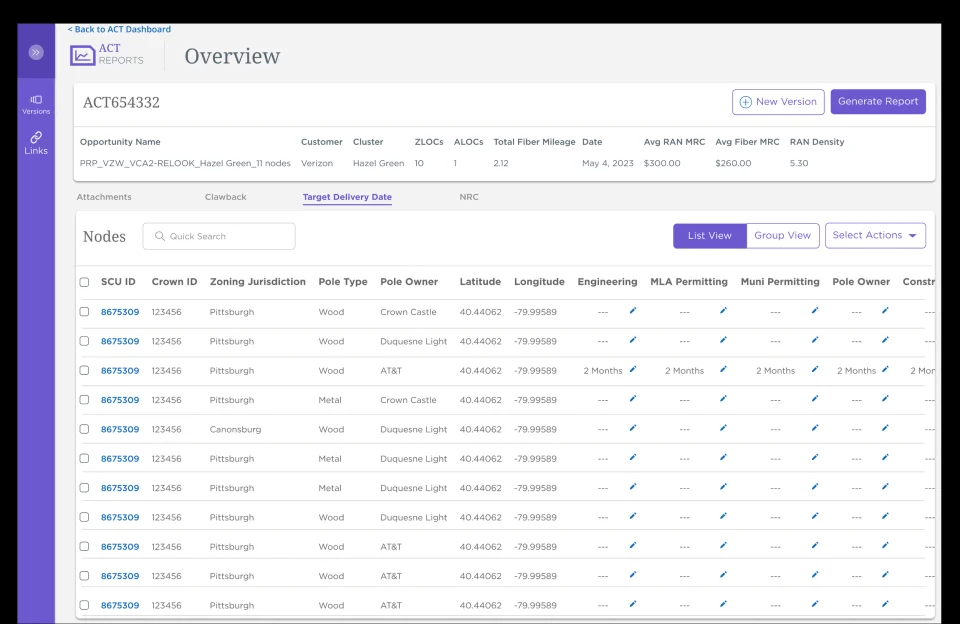The image size is (960, 624).
Task: Edit Engineering in the last table row
Action: 633,604
